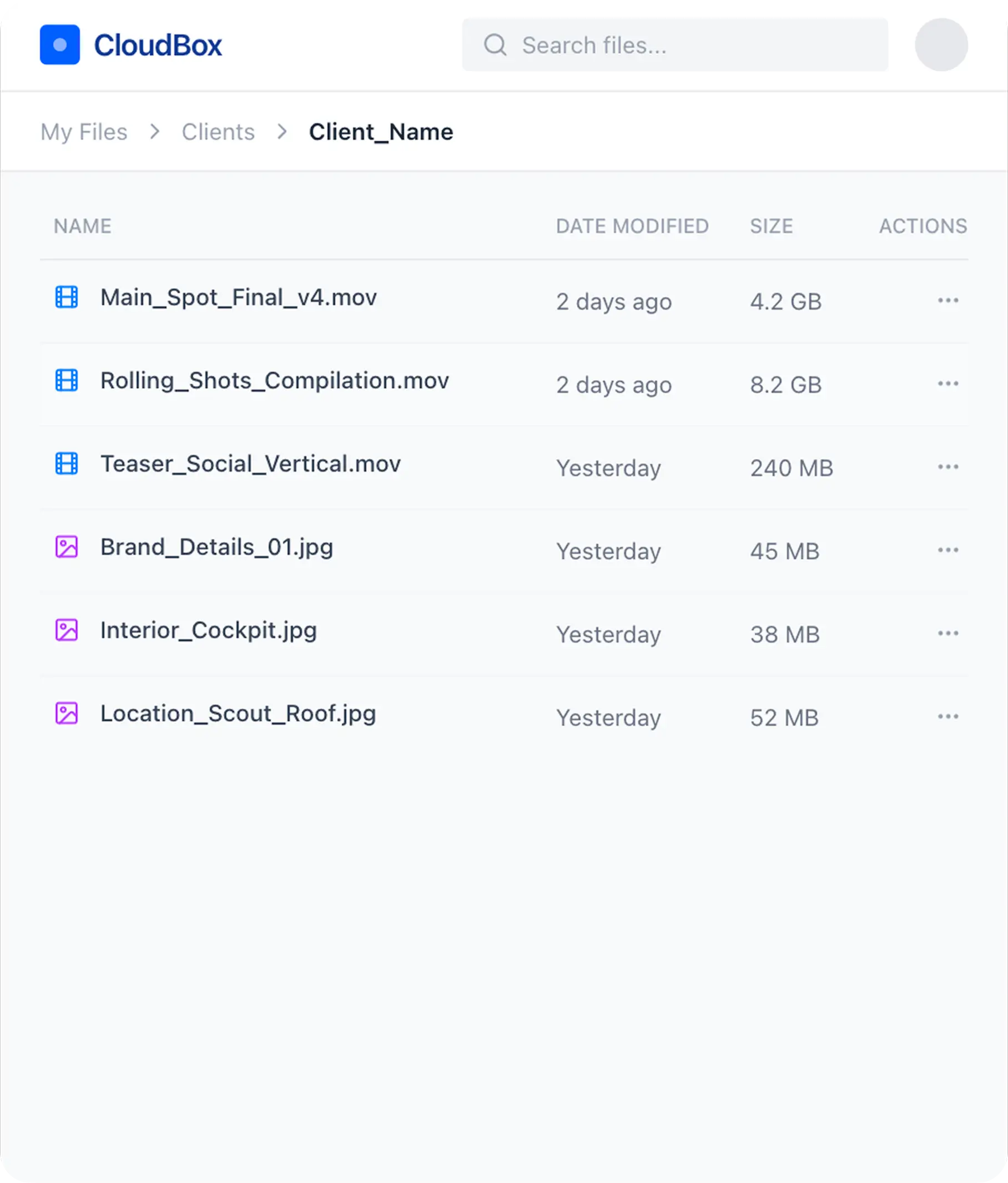
Task: Click the ACTIONS column header
Action: (x=923, y=226)
